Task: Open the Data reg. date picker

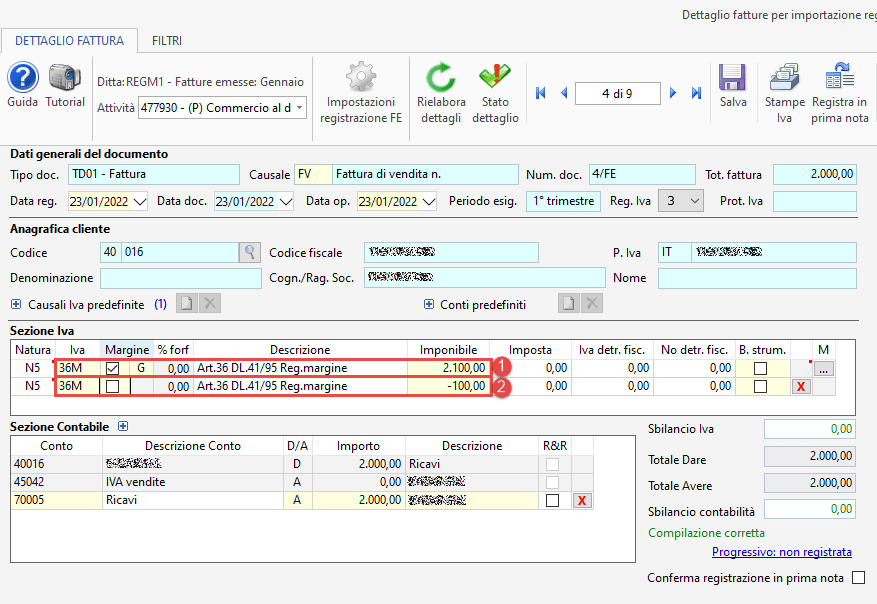Action: pyautogui.click(x=140, y=201)
